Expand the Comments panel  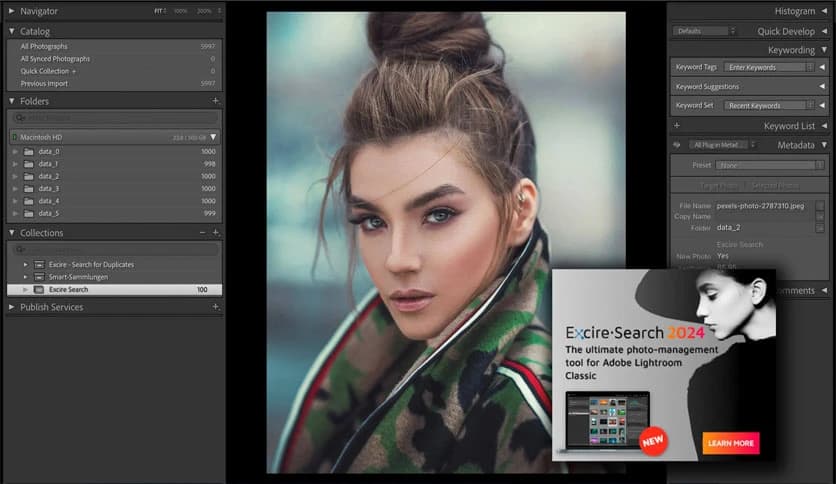pos(824,291)
